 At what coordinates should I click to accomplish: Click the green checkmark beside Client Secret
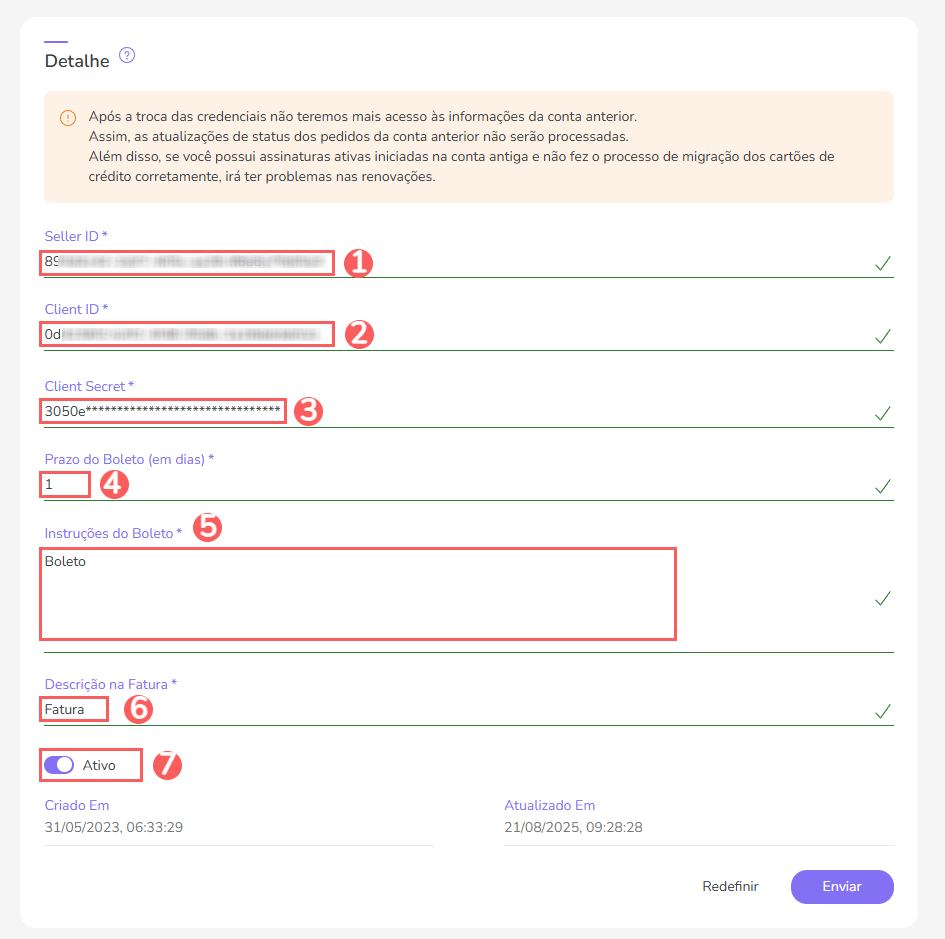coord(882,413)
